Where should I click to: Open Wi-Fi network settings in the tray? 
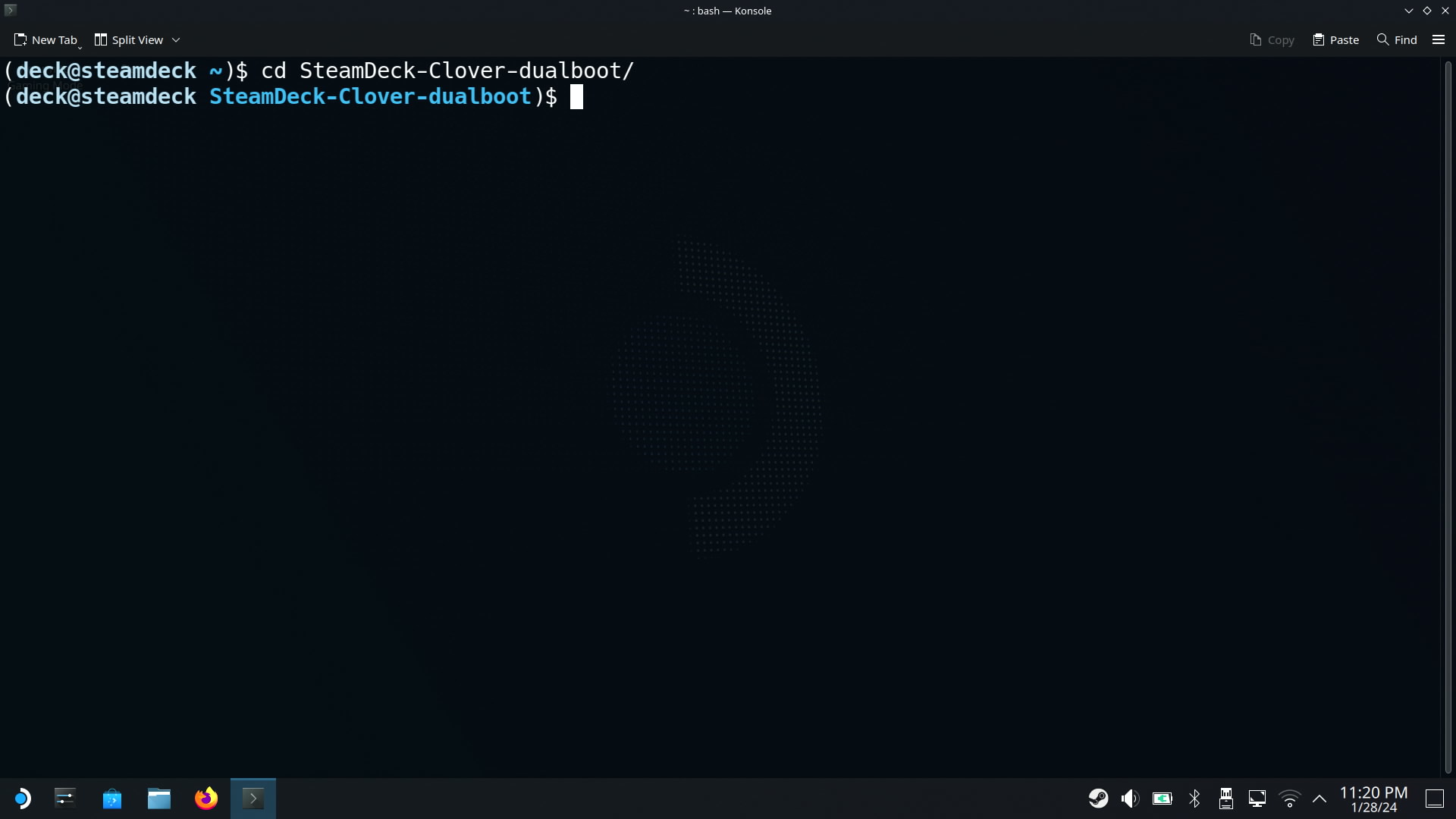pos(1289,799)
